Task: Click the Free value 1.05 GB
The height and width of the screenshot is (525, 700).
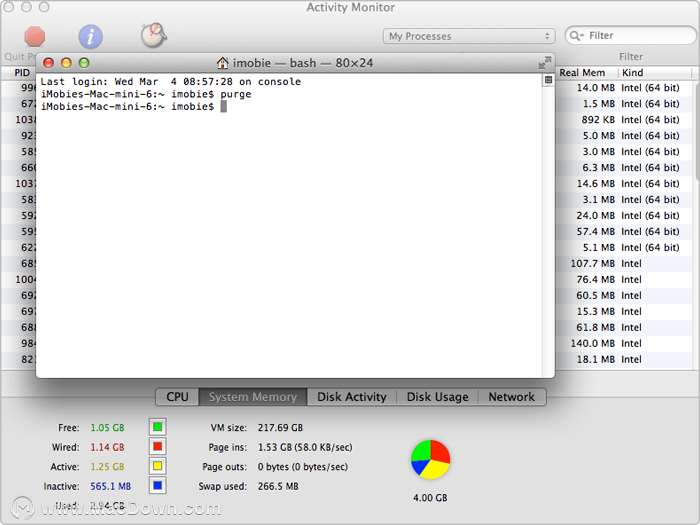Action: click(x=108, y=428)
